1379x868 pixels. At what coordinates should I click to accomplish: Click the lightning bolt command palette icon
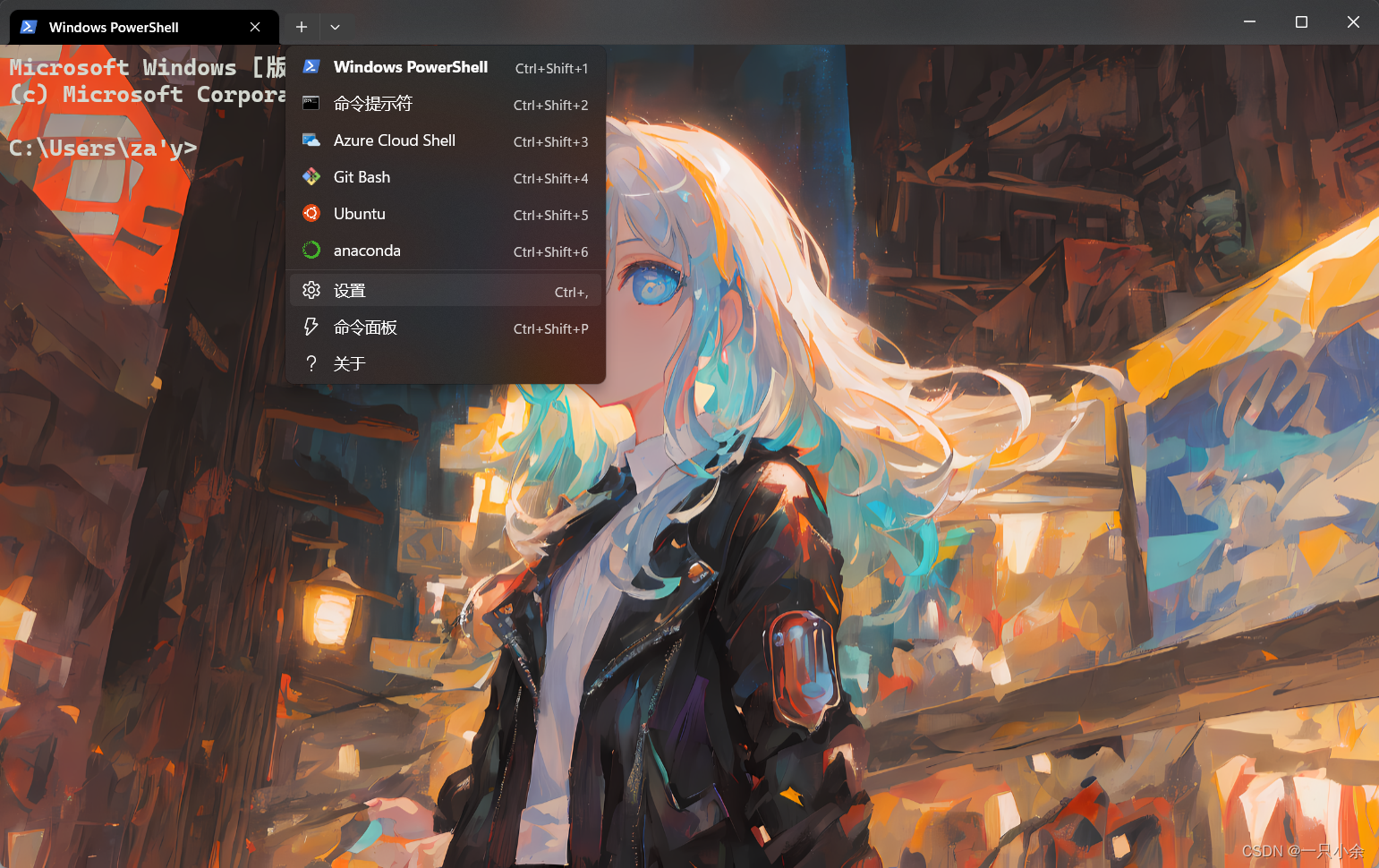[x=311, y=327]
